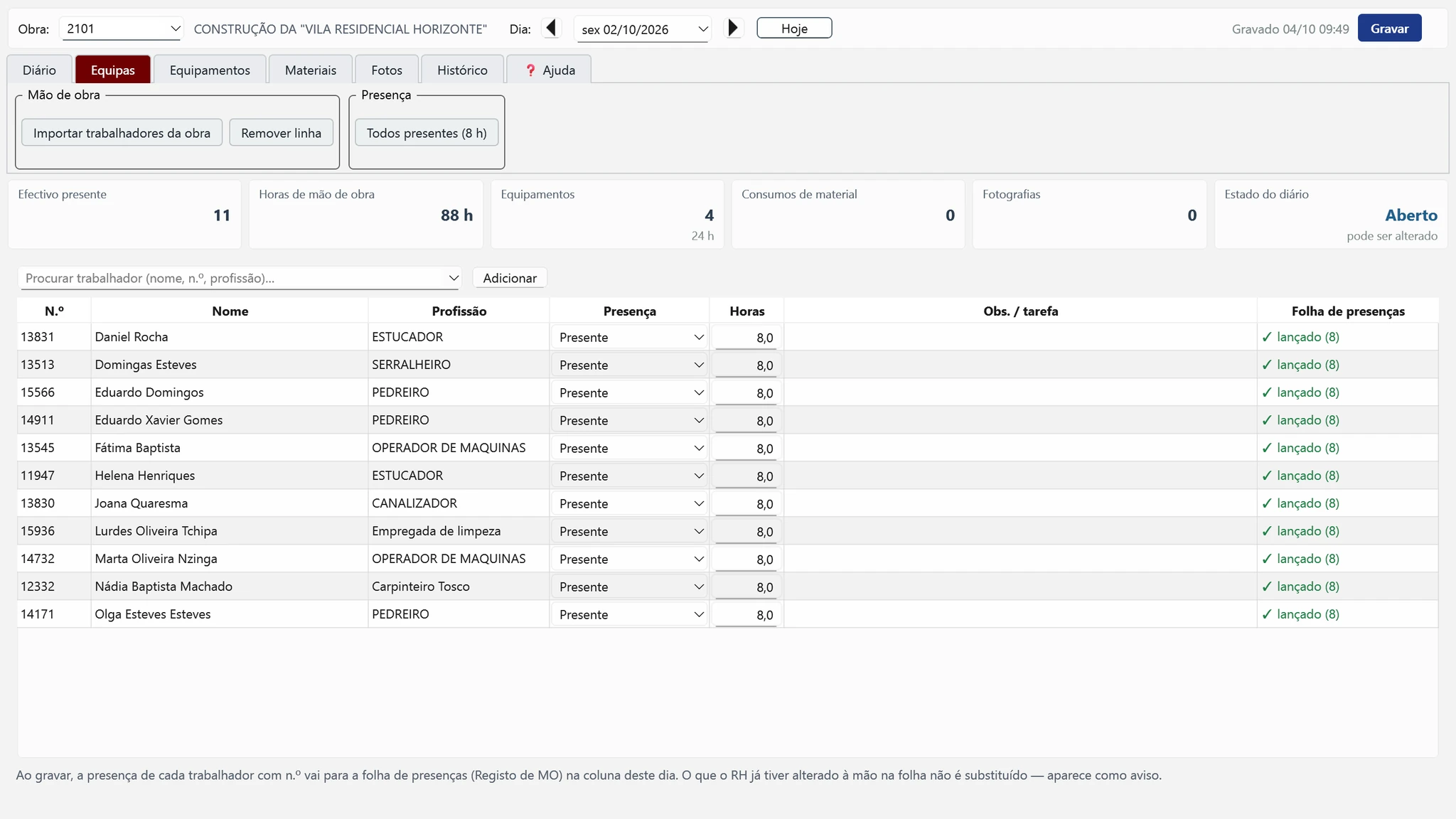Viewport: 1456px width, 819px height.
Task: Click the Efectivo presente card
Action: (124, 214)
